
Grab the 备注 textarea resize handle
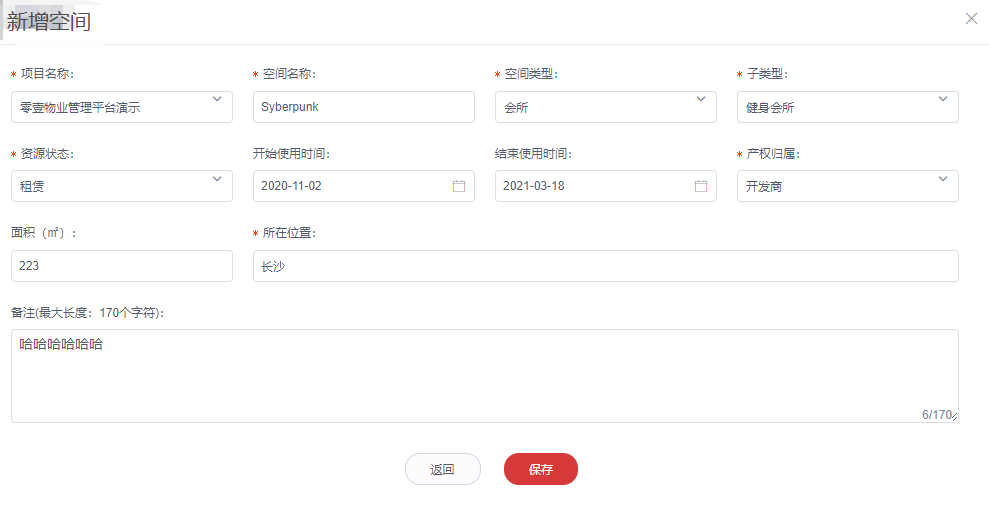pyautogui.click(x=954, y=418)
